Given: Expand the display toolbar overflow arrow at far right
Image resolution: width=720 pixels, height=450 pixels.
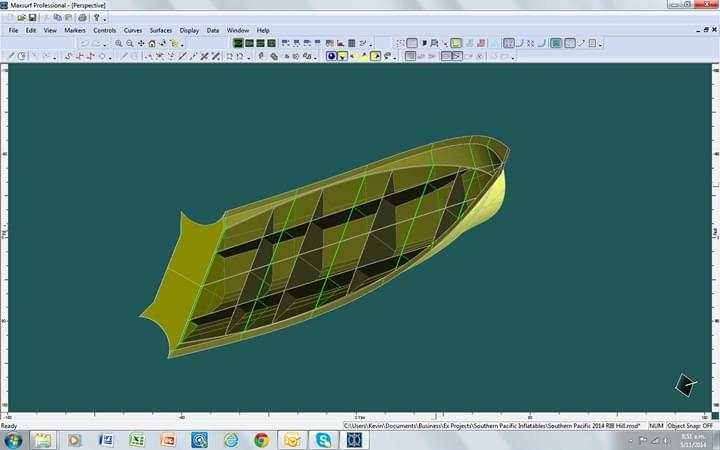Looking at the screenshot, I should coord(600,45).
